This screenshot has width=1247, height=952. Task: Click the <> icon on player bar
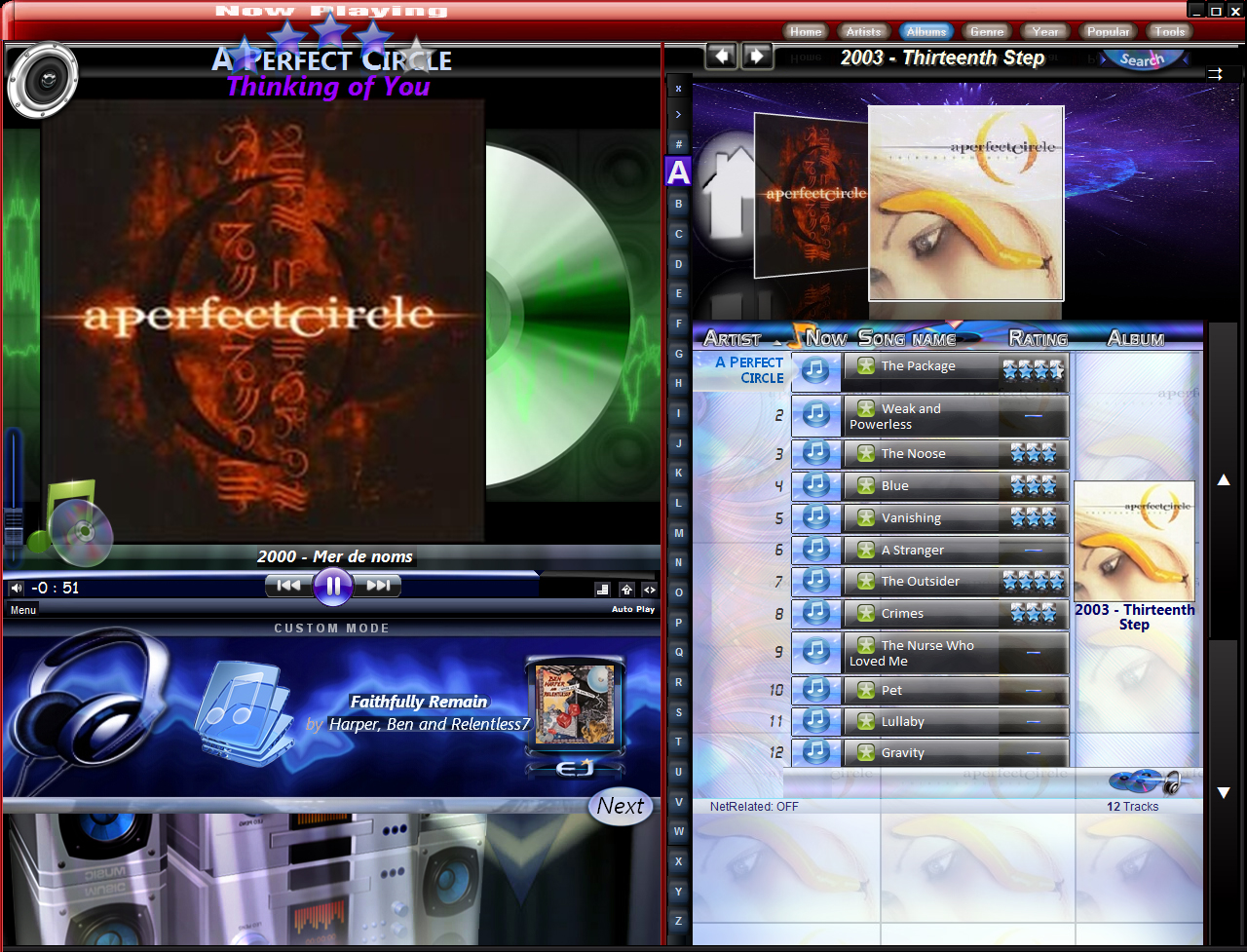coord(649,590)
